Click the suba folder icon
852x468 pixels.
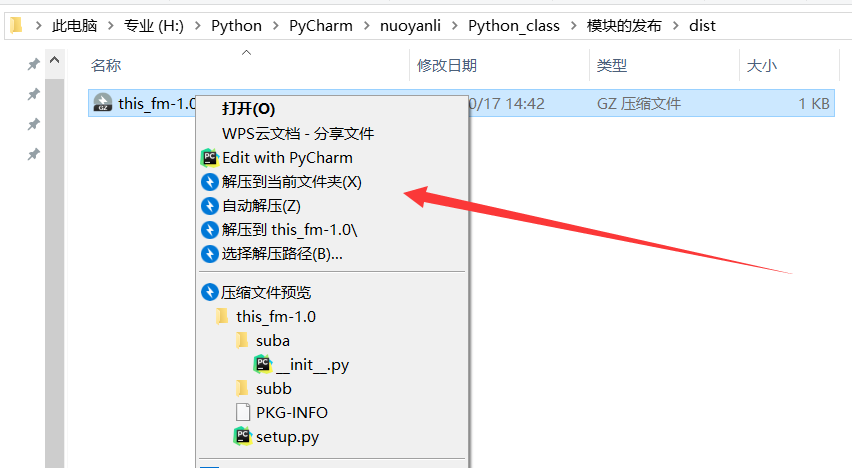coord(242,341)
